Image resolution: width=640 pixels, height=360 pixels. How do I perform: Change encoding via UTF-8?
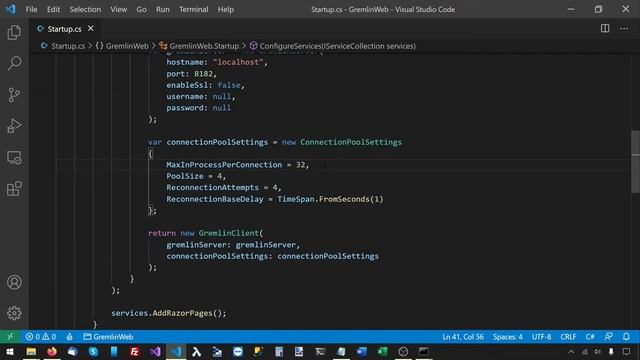541,337
